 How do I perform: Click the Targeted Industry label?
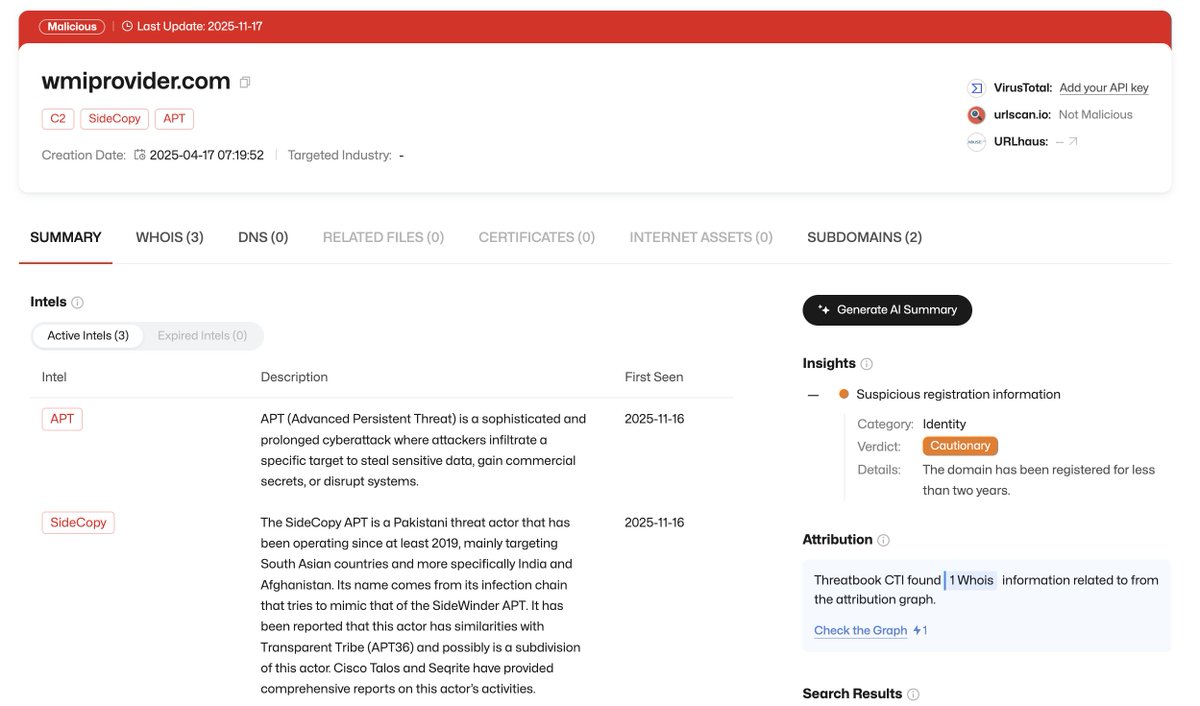click(x=338, y=155)
